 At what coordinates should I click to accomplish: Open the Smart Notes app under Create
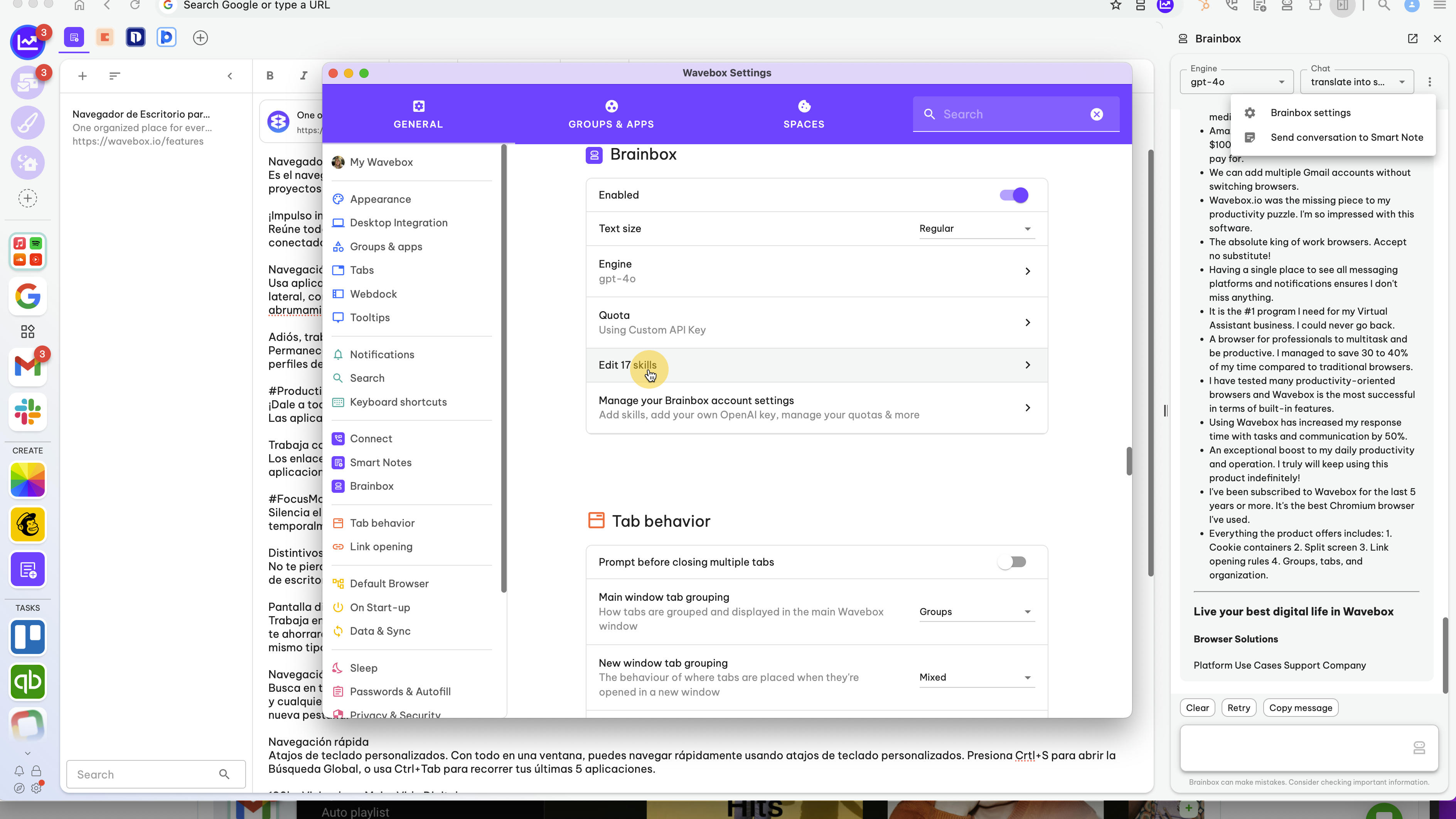[28, 570]
